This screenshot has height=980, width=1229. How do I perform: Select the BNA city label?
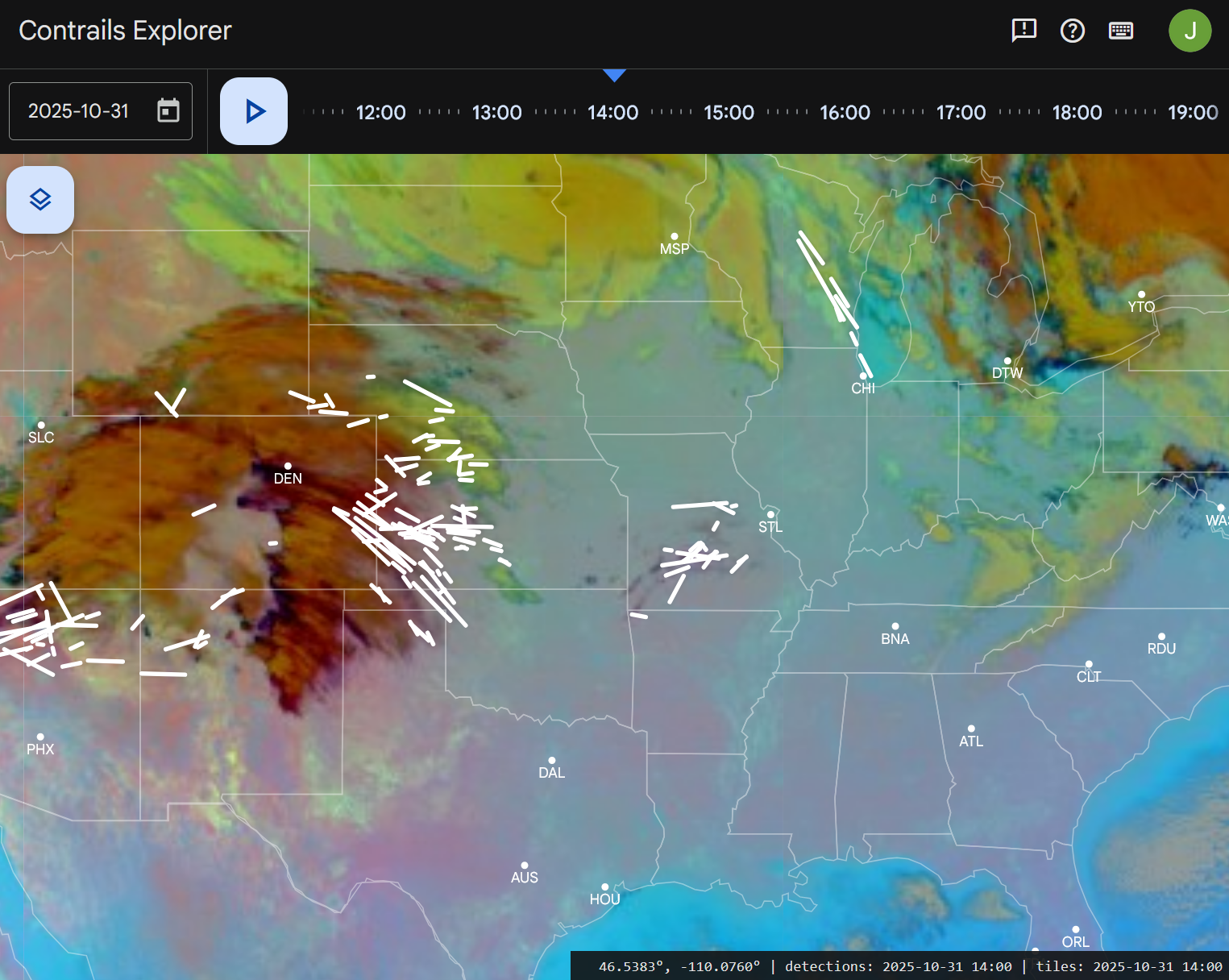point(895,639)
